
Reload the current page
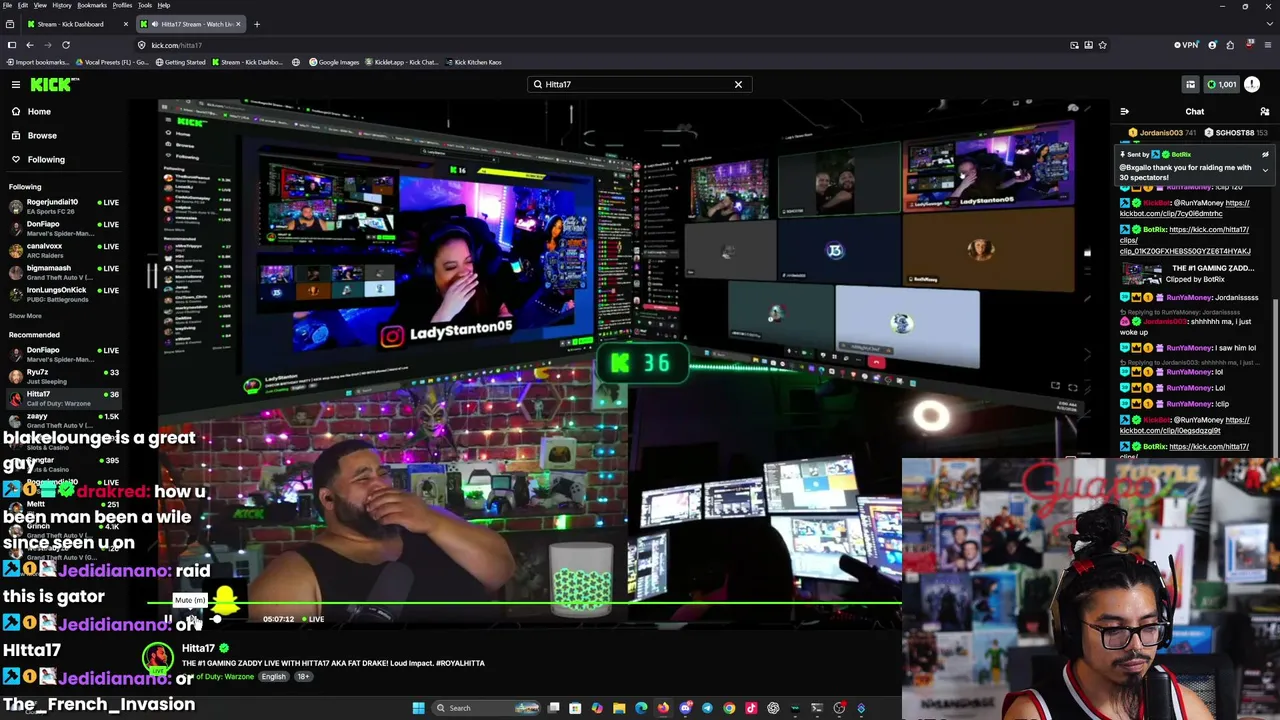click(66, 45)
